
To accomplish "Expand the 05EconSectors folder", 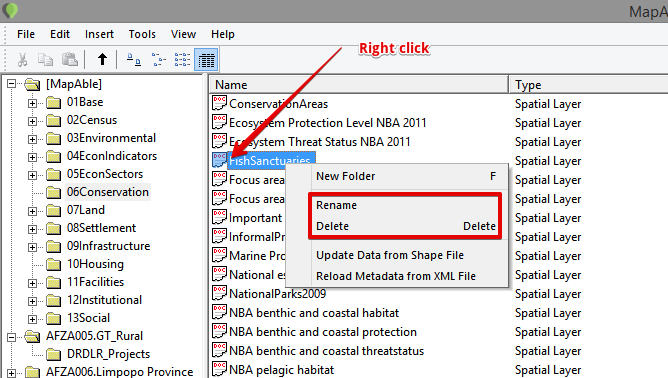I will tap(32, 175).
